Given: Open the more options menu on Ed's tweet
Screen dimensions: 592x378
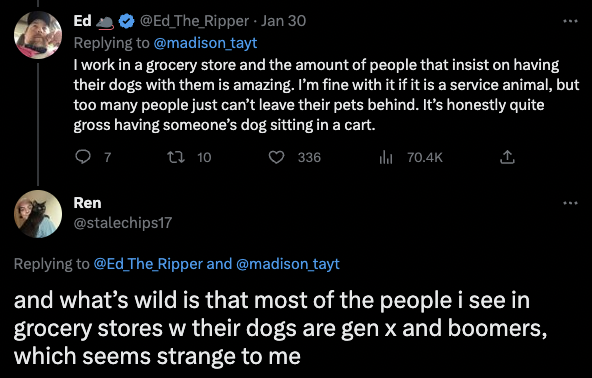Looking at the screenshot, I should point(570,21).
